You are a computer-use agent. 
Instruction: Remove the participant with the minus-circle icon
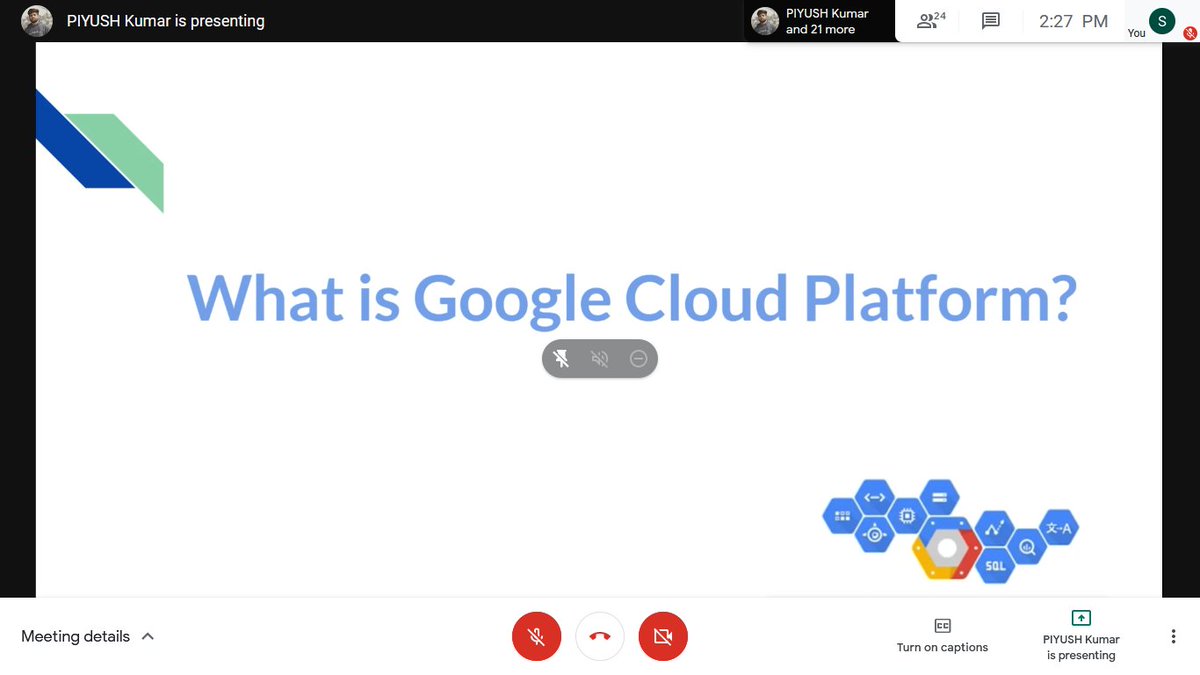(x=638, y=359)
